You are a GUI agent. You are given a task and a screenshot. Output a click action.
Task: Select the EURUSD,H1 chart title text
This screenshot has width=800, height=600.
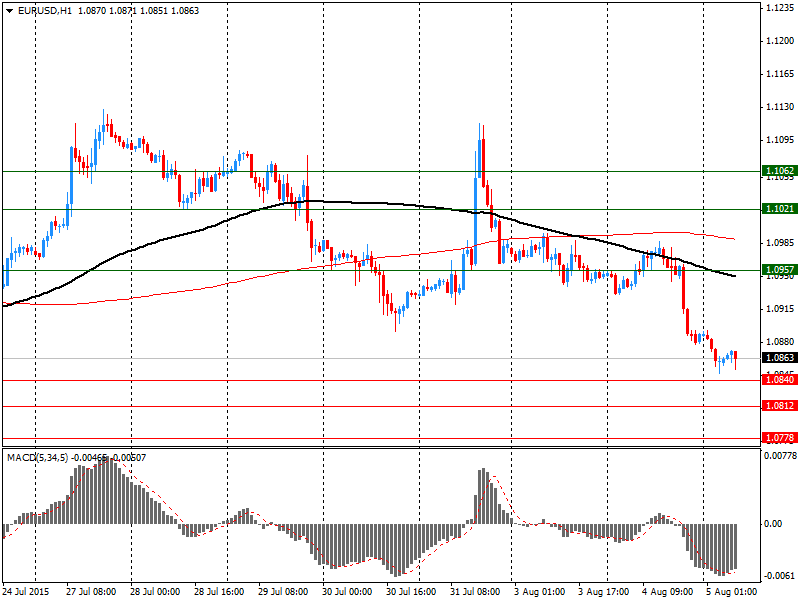[44, 11]
